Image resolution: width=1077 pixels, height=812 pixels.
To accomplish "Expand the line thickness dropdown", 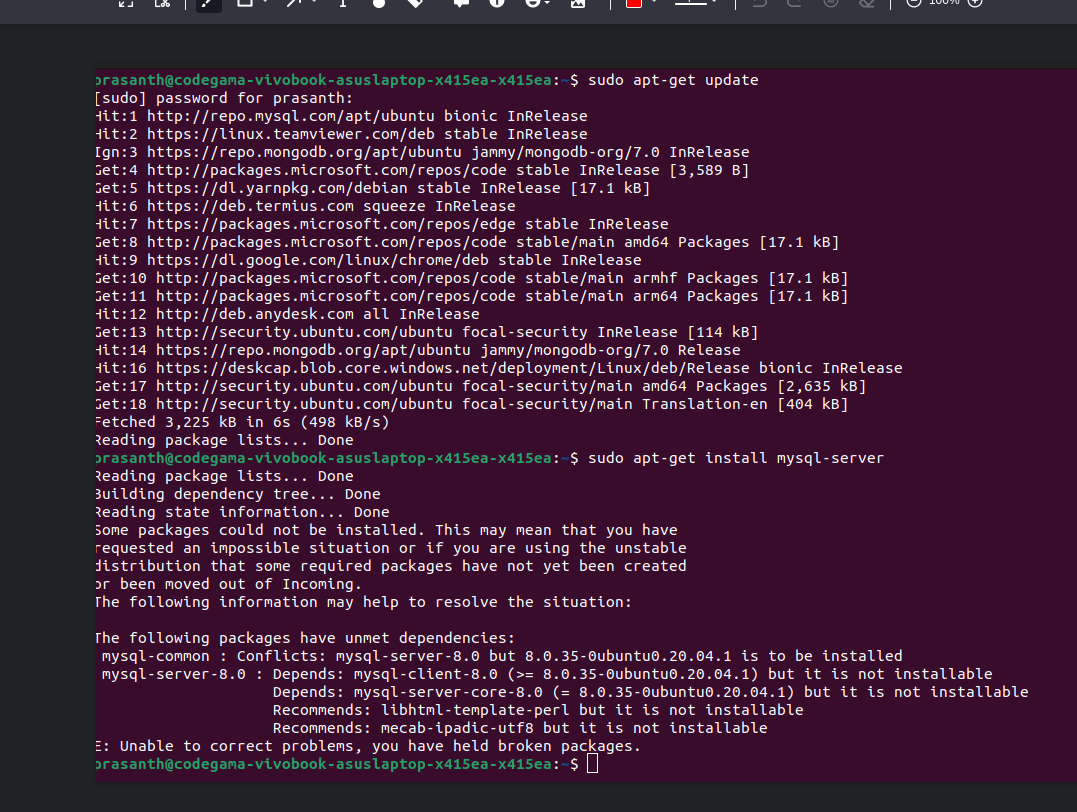I will tap(714, 4).
